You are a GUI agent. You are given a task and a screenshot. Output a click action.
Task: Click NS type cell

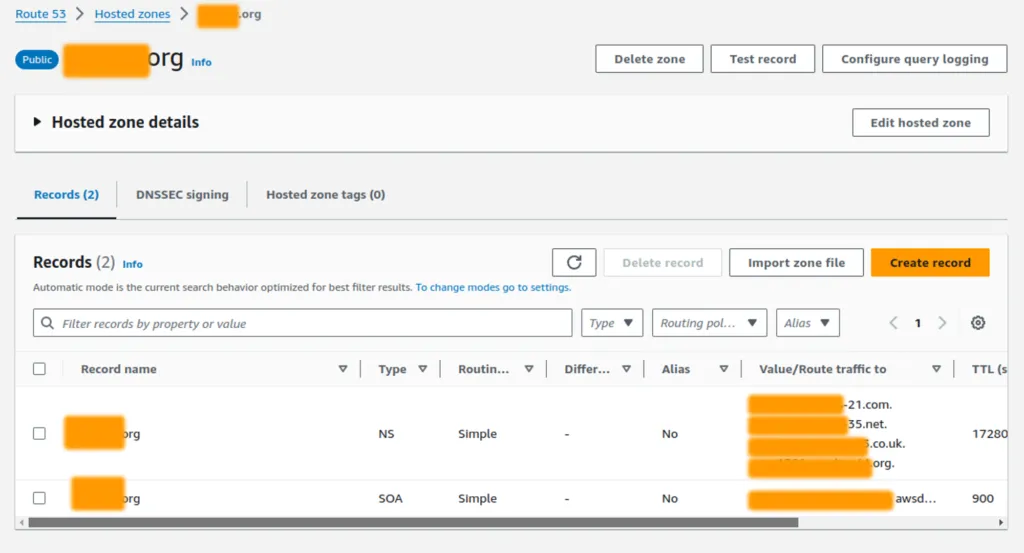386,434
